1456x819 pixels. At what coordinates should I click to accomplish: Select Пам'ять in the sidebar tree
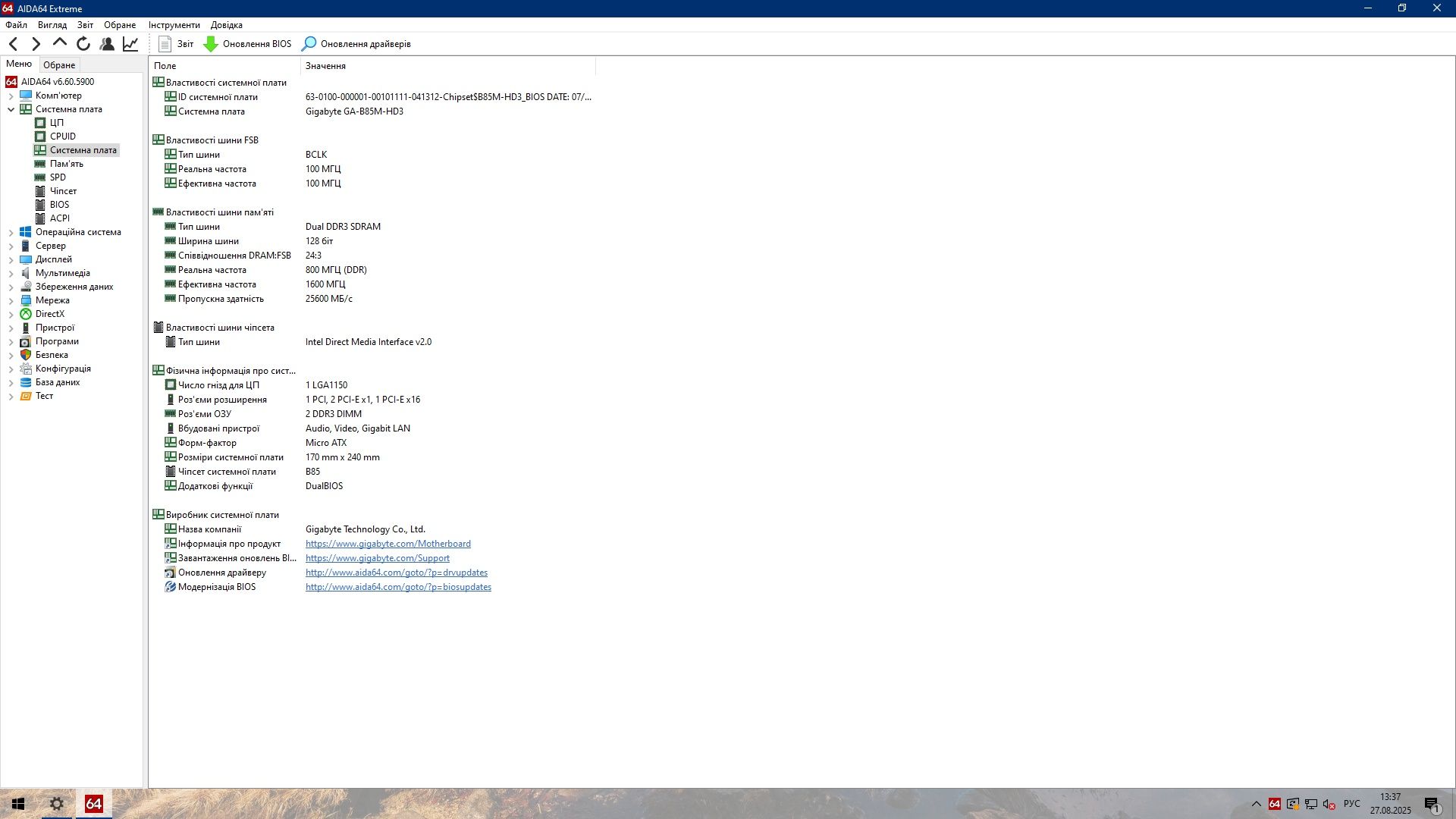tap(67, 164)
